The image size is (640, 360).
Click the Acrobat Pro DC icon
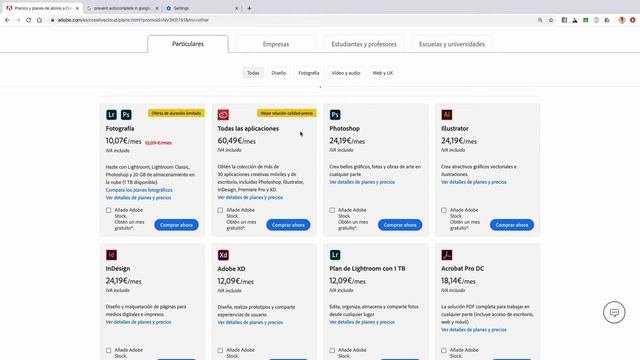[x=447, y=255]
